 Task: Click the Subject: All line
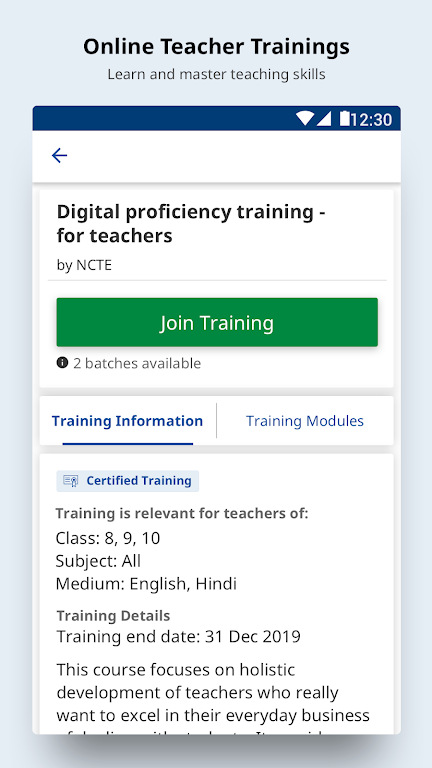pos(98,561)
